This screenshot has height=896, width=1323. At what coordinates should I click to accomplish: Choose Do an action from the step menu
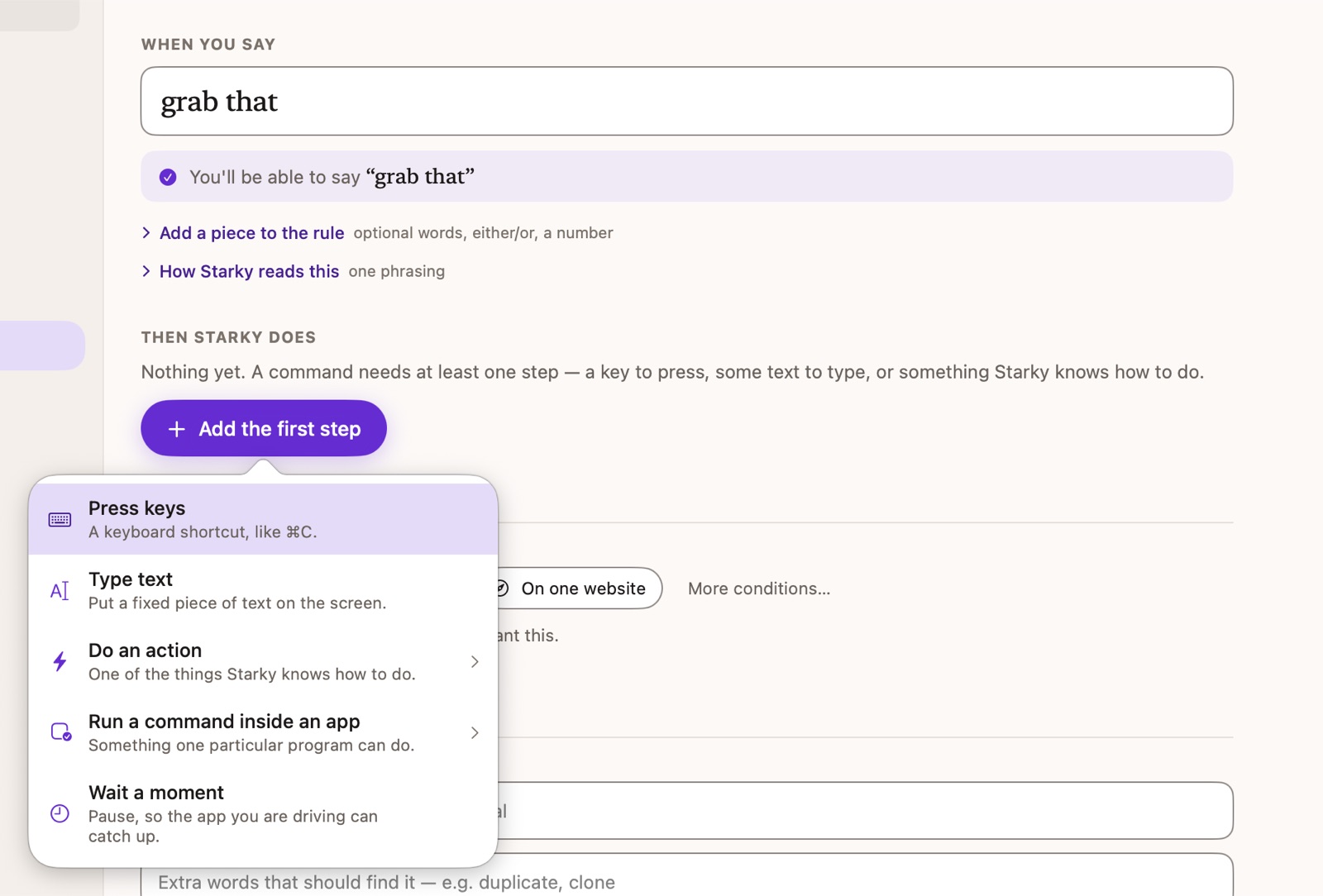click(263, 661)
